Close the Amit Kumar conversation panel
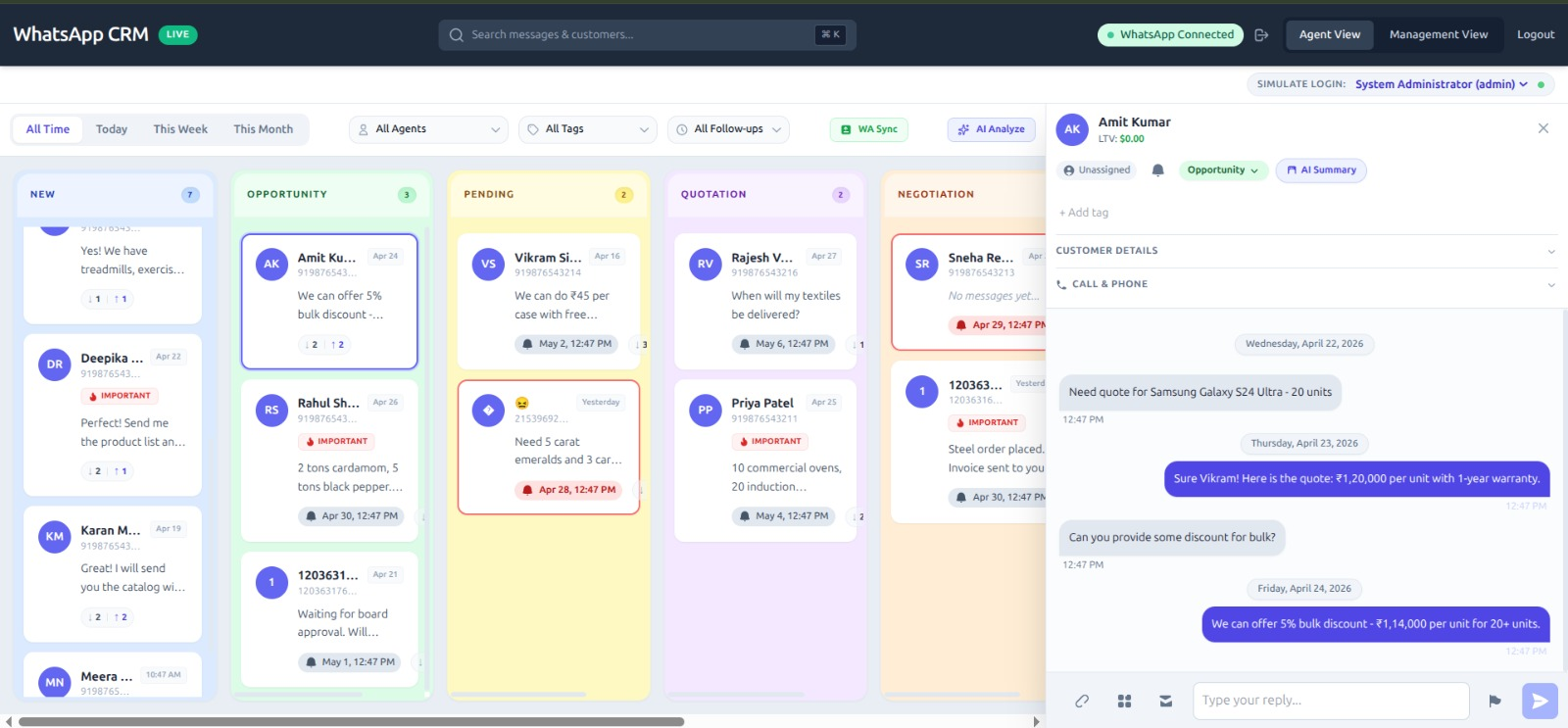The height and width of the screenshot is (728, 1568). point(1543,128)
